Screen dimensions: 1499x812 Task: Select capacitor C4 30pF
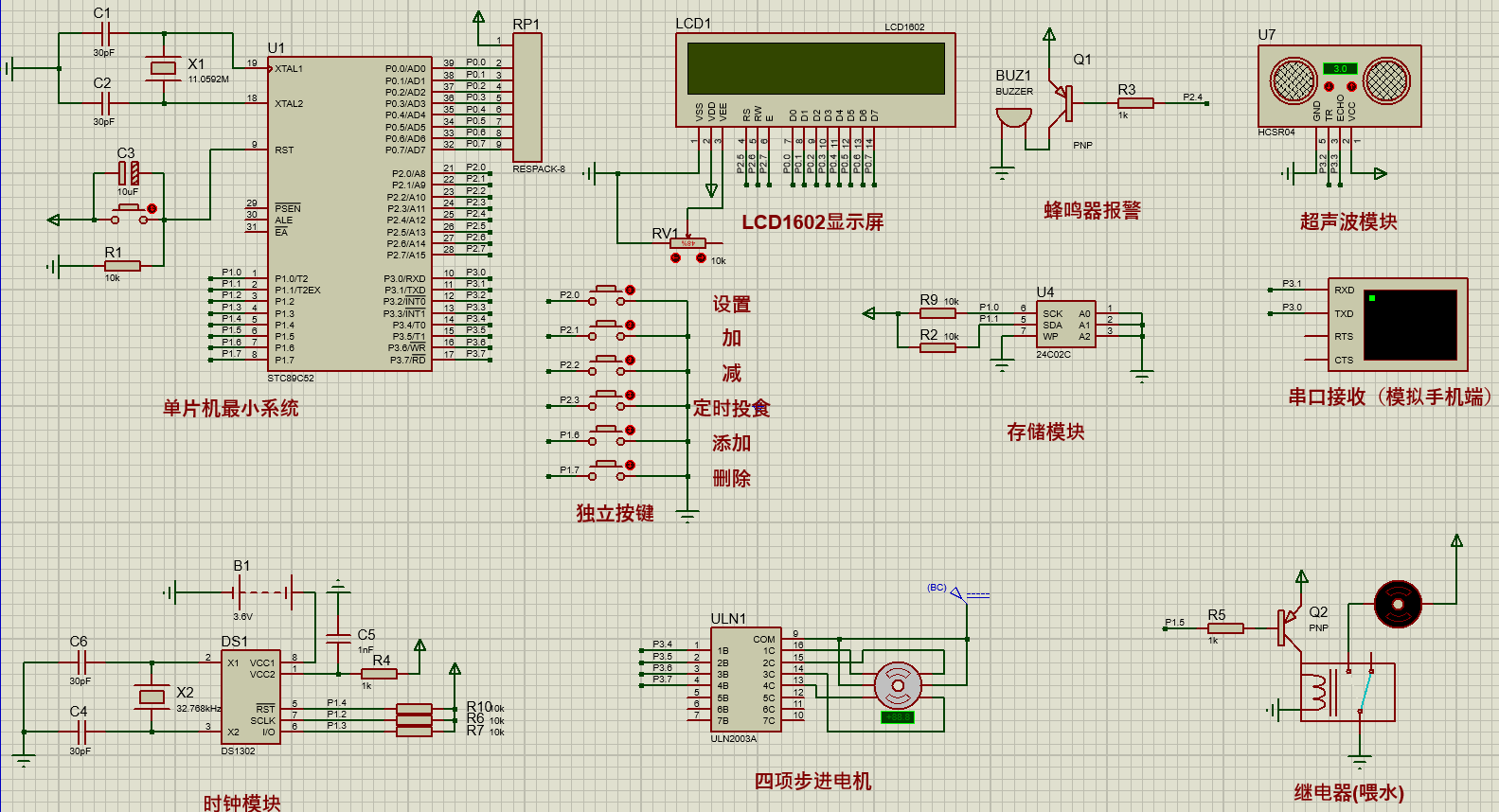pyautogui.click(x=80, y=732)
